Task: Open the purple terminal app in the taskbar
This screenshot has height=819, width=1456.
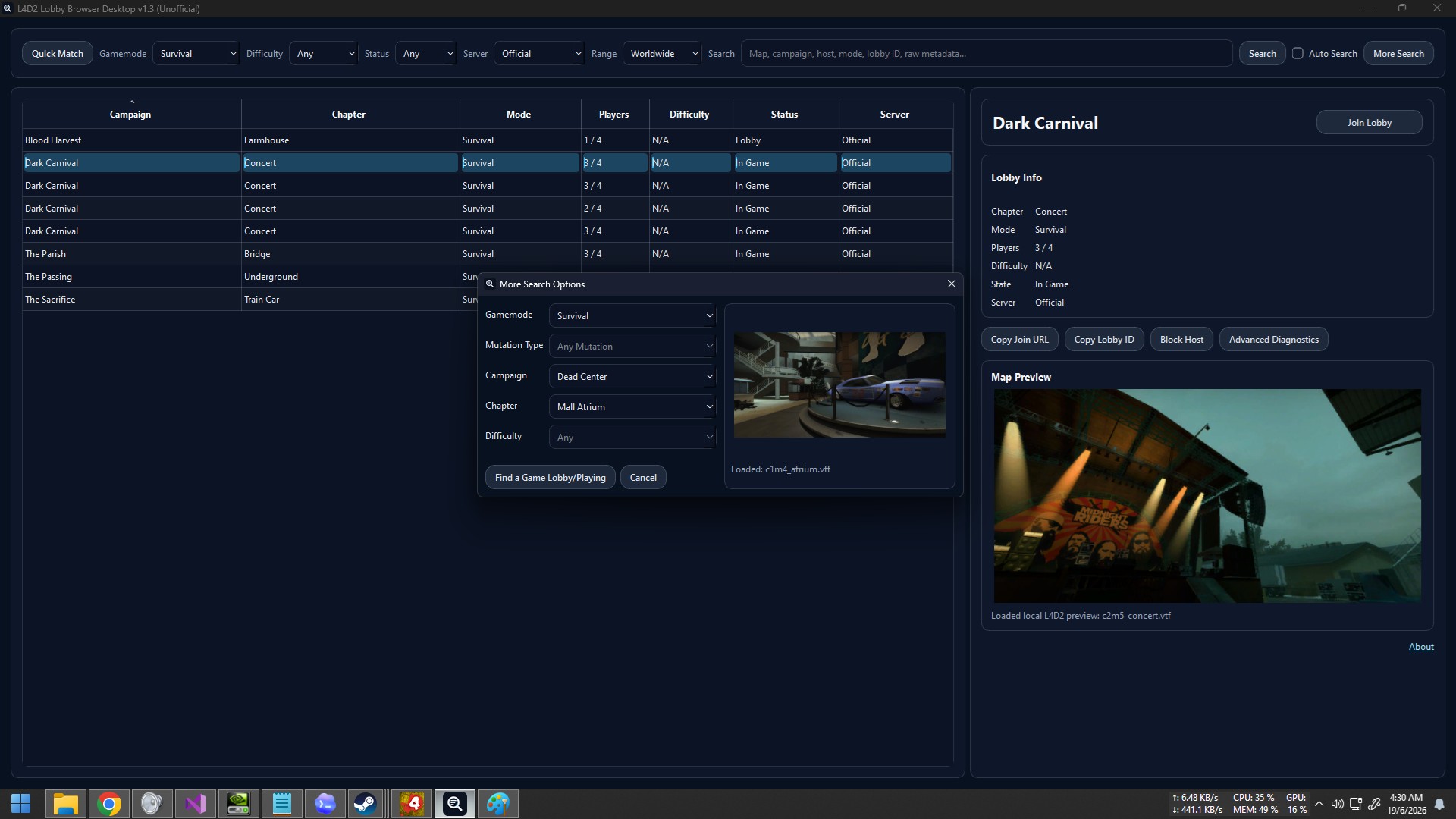Action: [325, 804]
